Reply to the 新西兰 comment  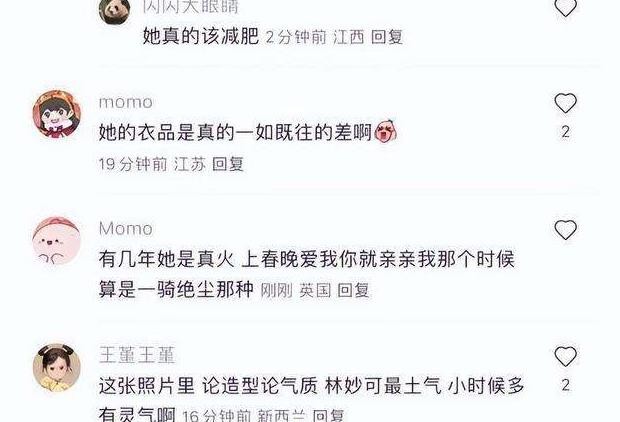(328, 416)
